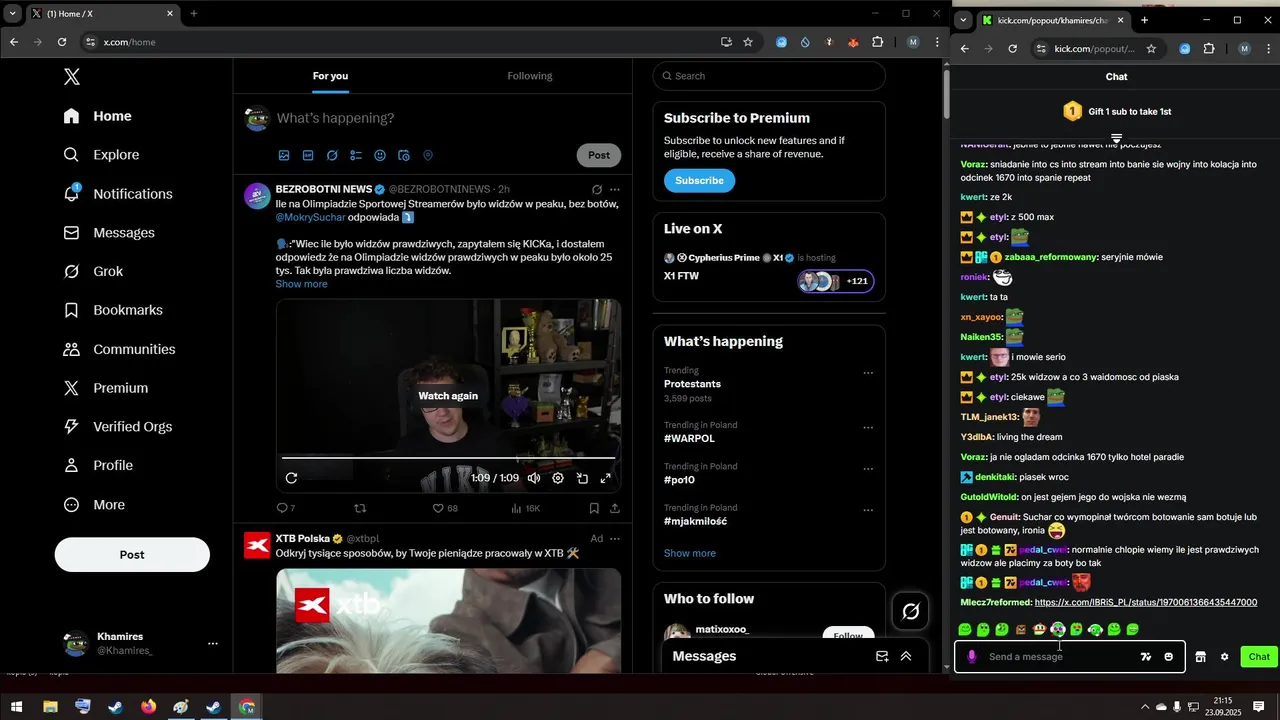Open options for the Protestants trend
This screenshot has width=1280, height=720.
point(868,373)
